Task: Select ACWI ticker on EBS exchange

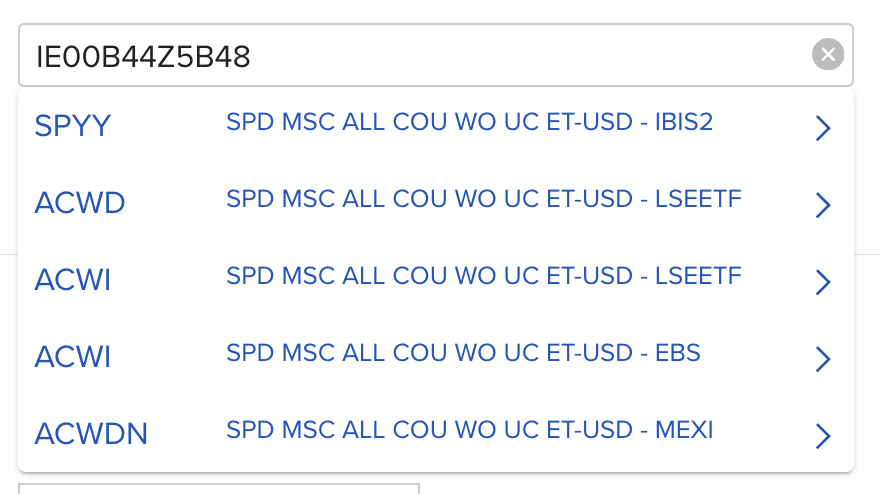Action: (72, 357)
